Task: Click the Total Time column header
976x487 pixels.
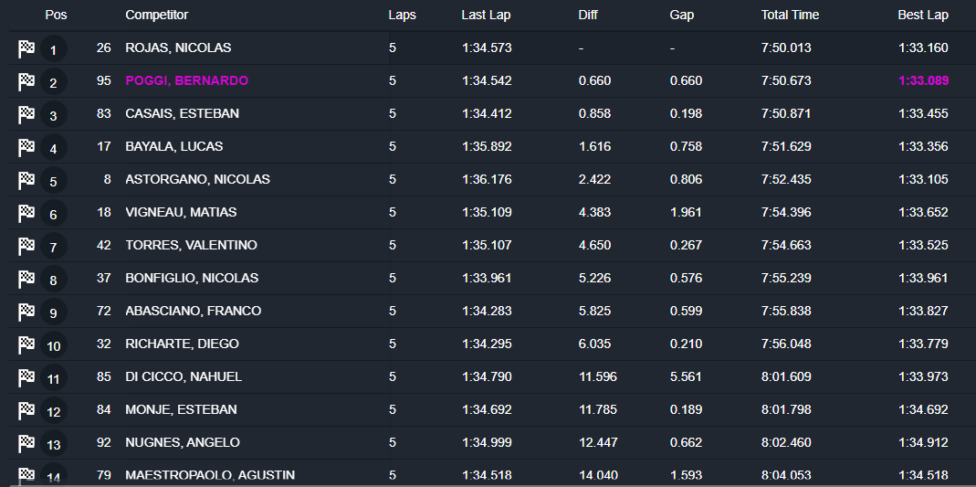Action: pyautogui.click(x=790, y=15)
